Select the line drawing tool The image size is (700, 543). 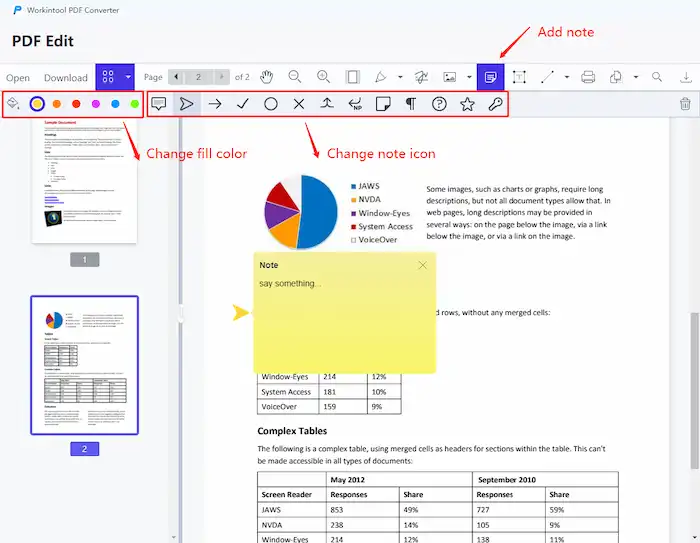(547, 77)
